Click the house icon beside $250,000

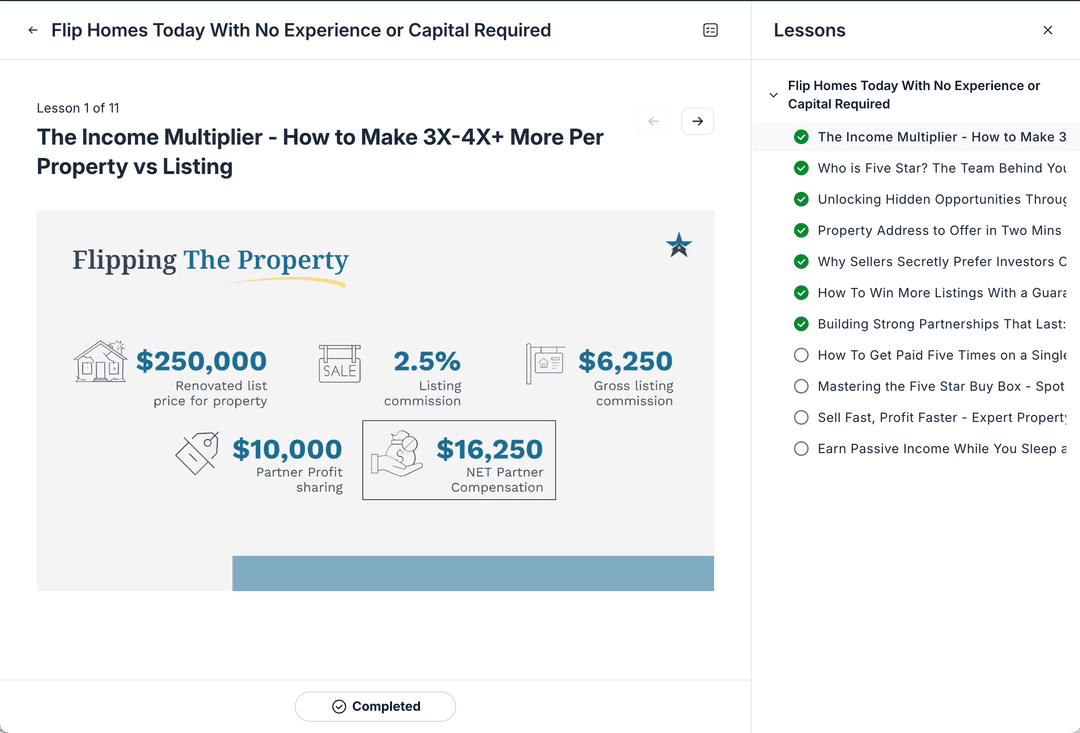point(99,361)
